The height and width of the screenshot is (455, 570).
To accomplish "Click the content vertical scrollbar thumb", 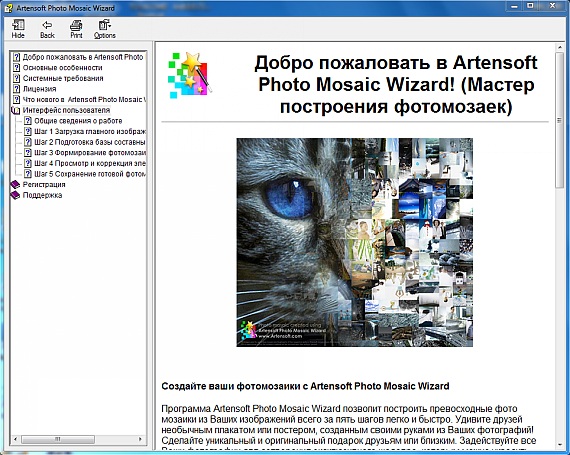I will [x=559, y=120].
